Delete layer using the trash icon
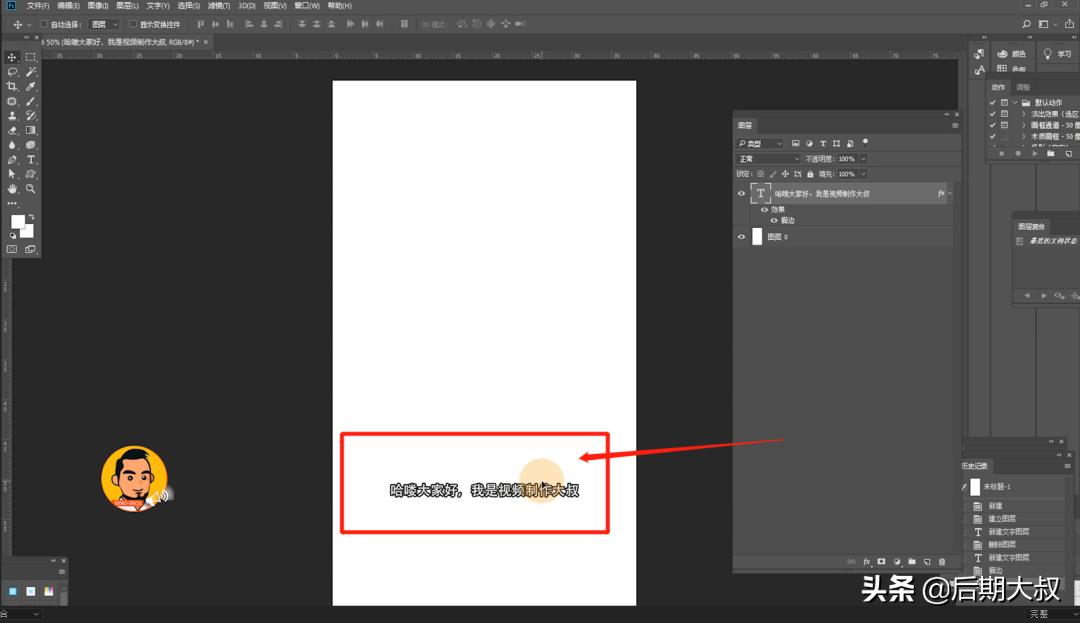The height and width of the screenshot is (623, 1080). [942, 562]
